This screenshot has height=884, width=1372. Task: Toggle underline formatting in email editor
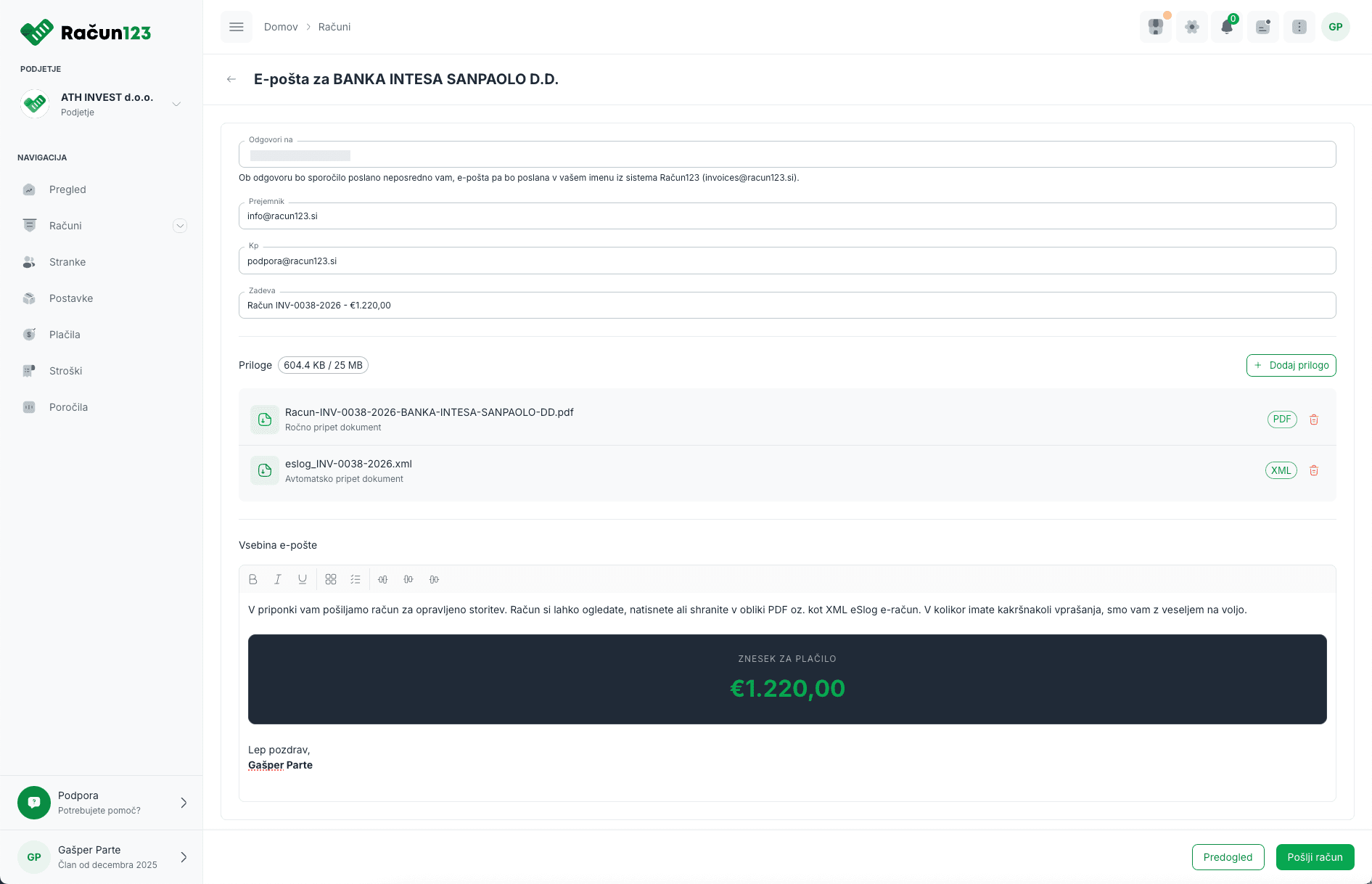(303, 579)
